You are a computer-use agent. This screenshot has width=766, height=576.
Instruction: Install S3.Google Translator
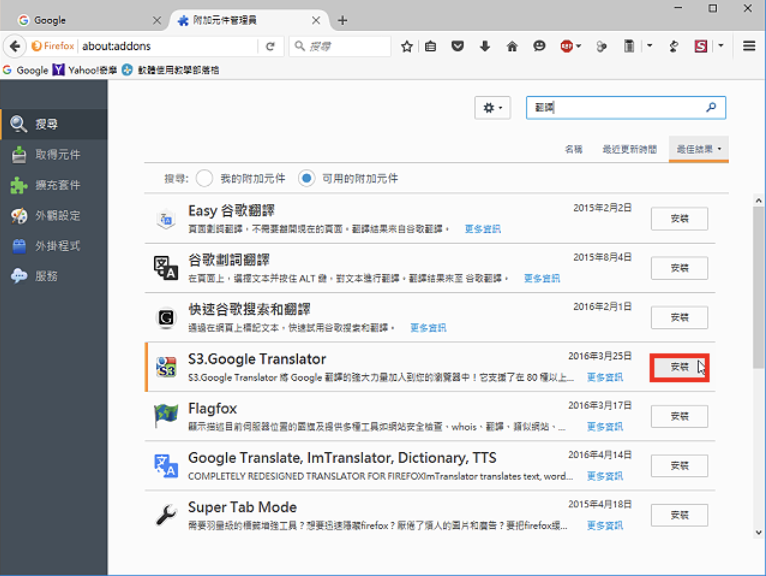point(679,367)
